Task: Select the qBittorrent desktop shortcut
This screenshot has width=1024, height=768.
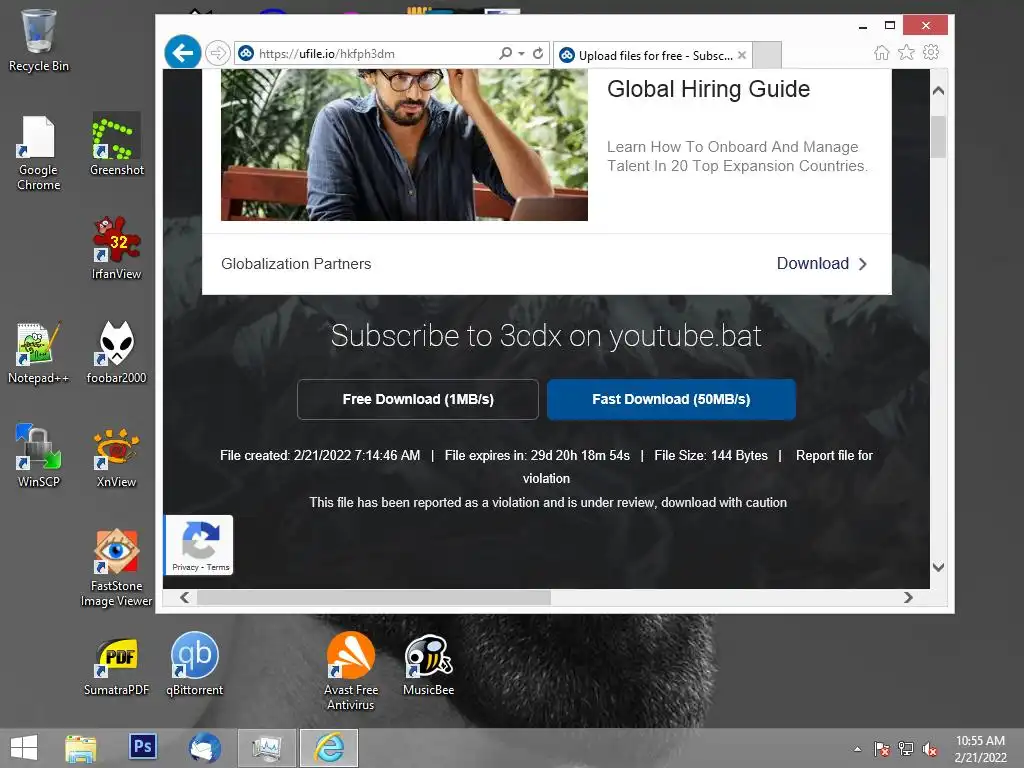Action: pos(195,665)
